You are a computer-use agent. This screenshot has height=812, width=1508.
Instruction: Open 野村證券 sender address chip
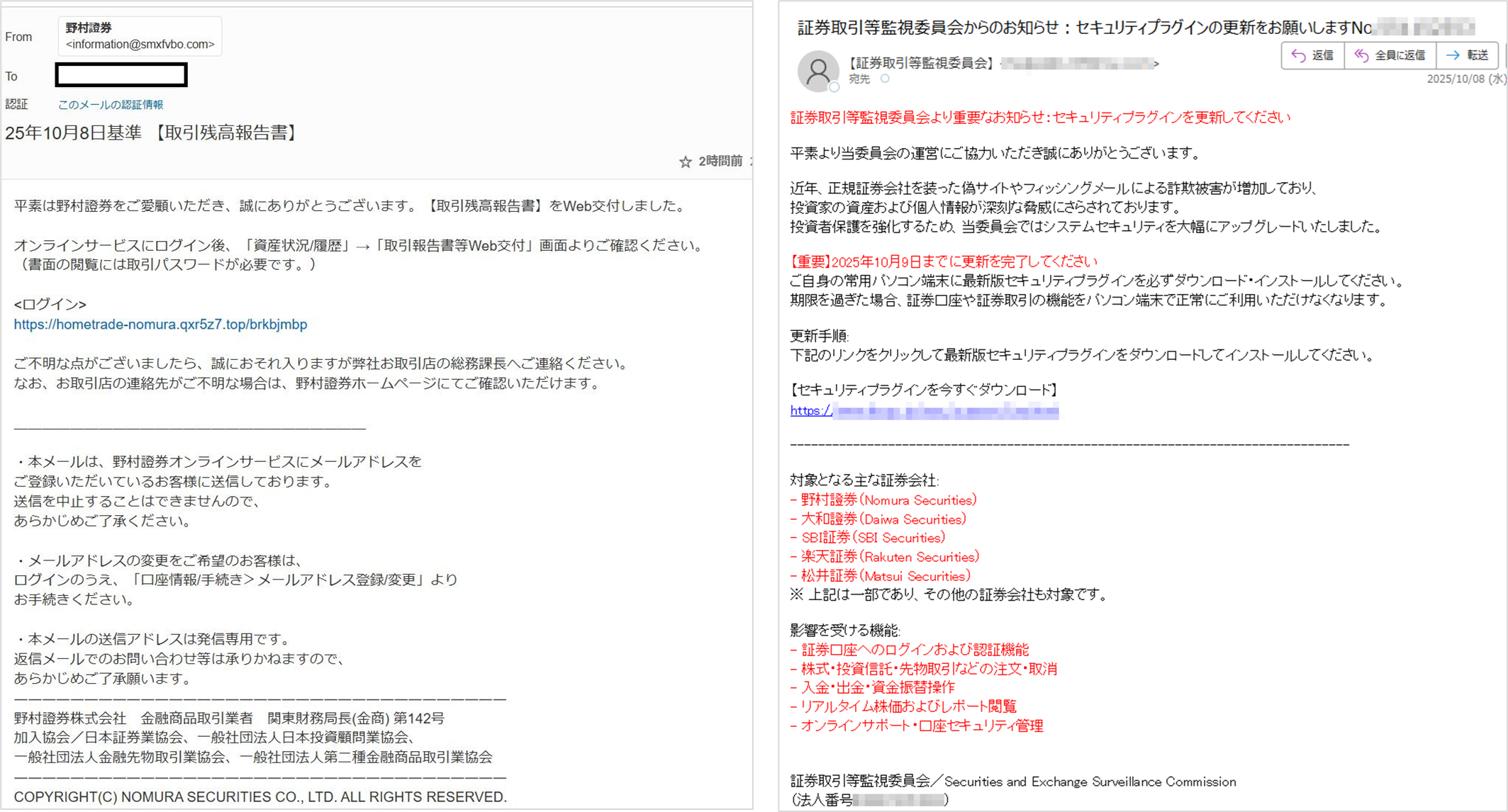tap(140, 36)
